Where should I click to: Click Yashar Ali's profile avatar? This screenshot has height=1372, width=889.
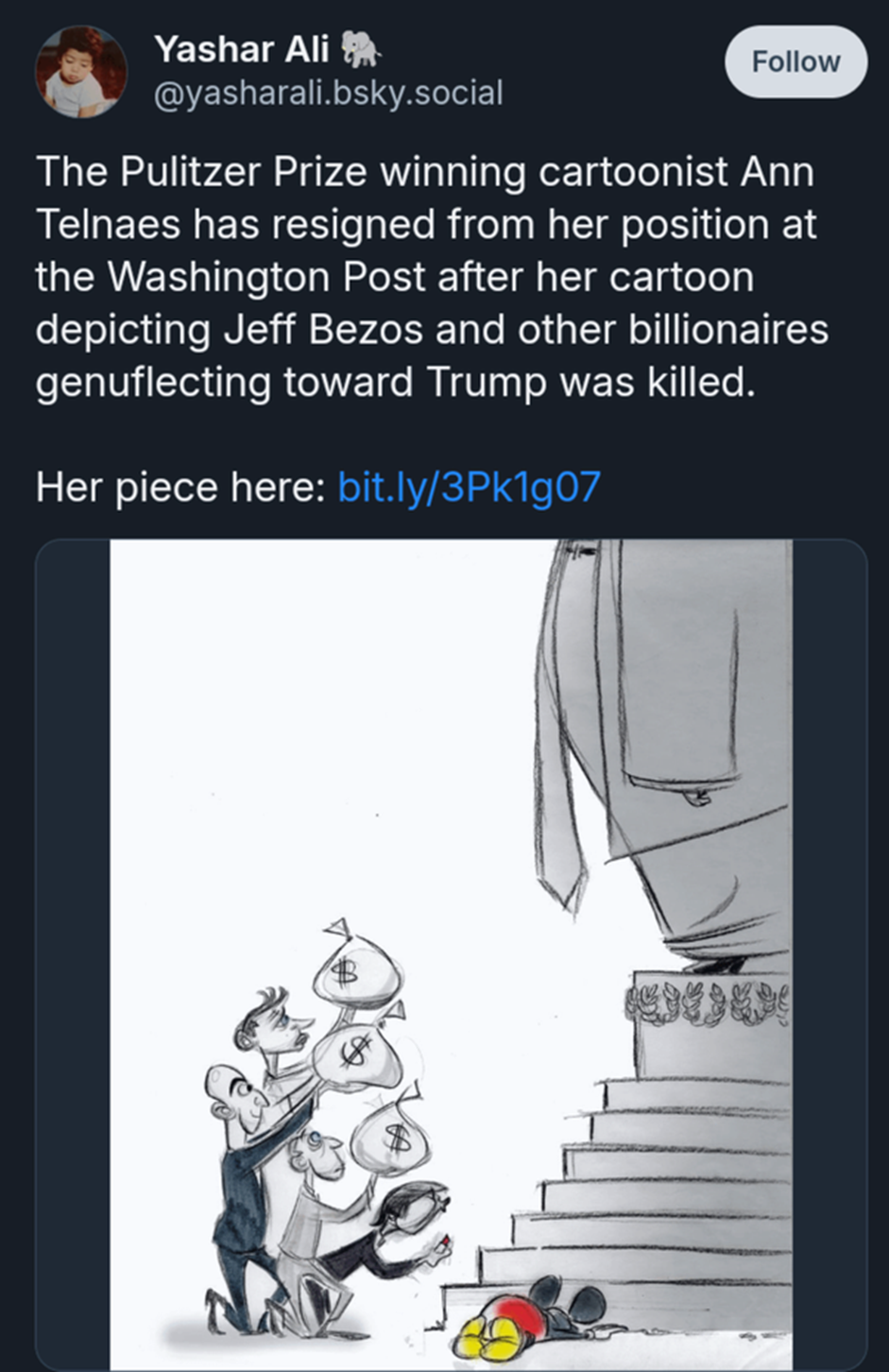81,72
